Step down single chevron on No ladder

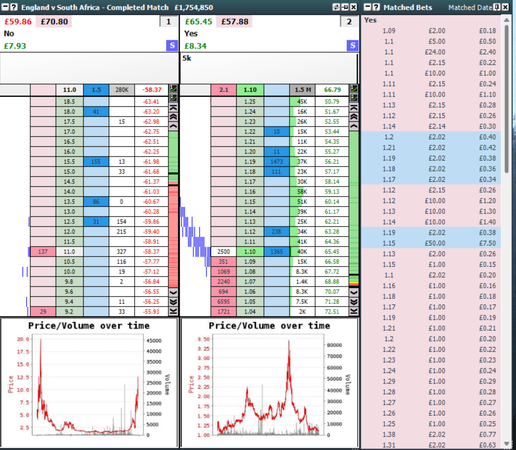click(174, 292)
